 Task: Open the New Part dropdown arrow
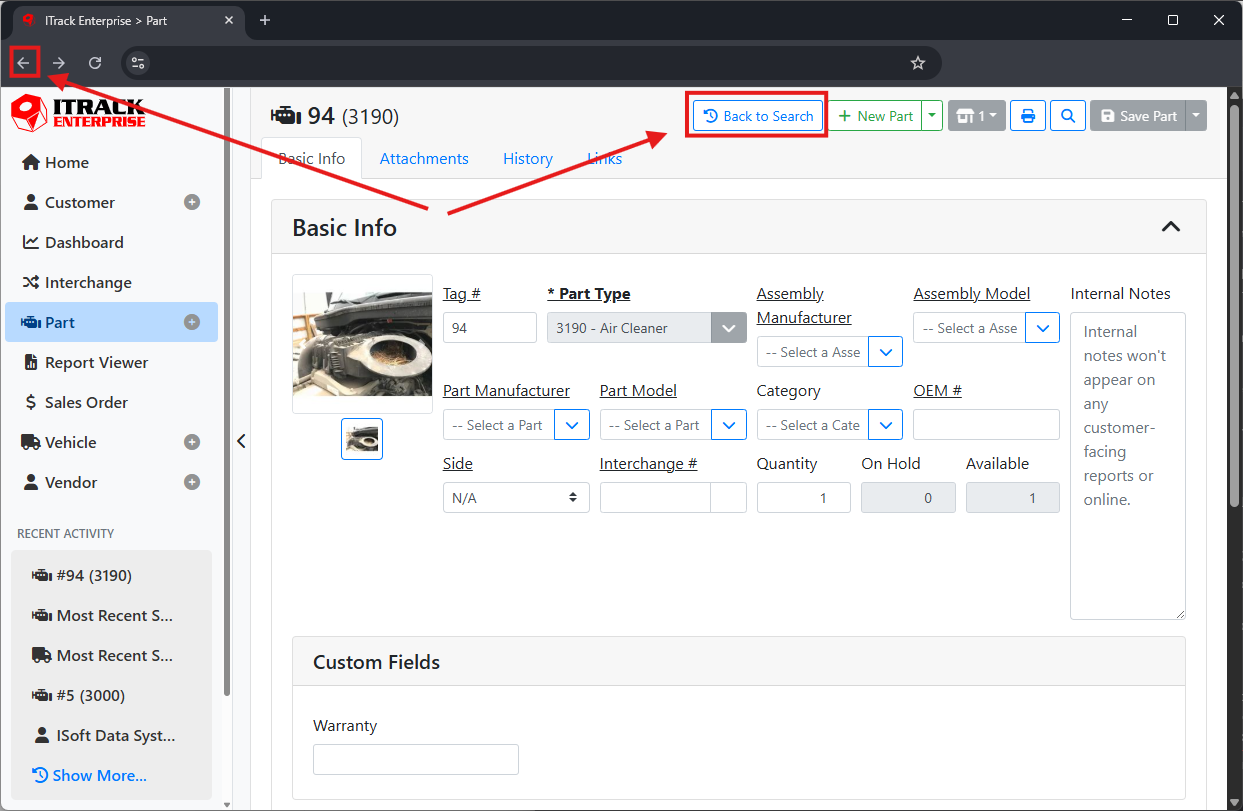(932, 116)
